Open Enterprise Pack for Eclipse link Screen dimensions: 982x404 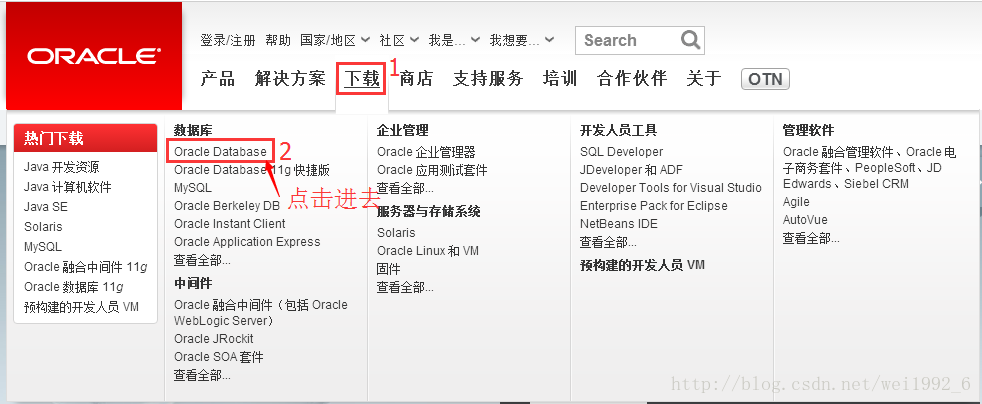[x=654, y=205]
